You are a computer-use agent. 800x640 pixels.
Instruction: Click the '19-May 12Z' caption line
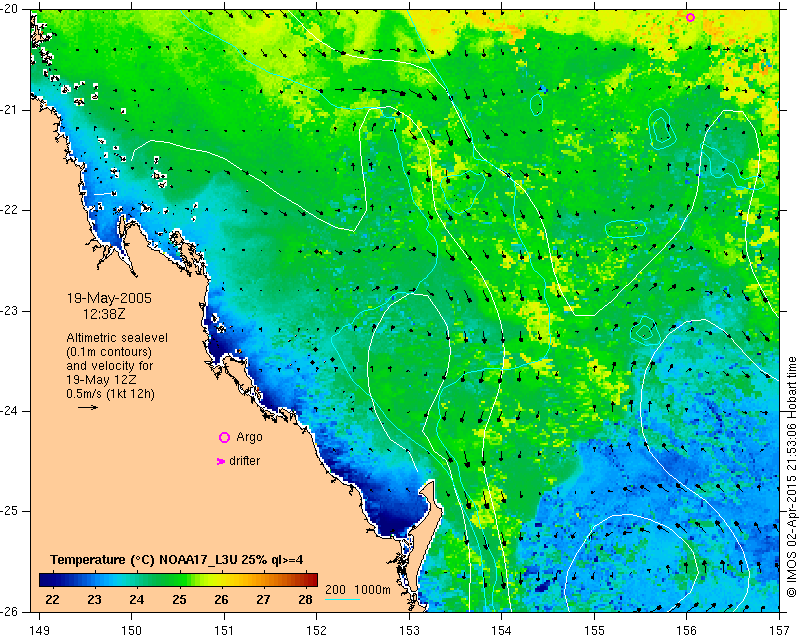(x=101, y=380)
